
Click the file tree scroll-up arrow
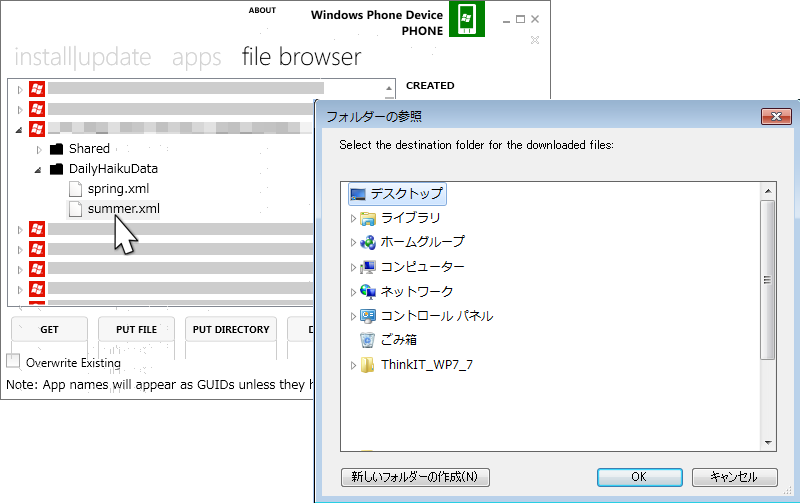(389, 88)
